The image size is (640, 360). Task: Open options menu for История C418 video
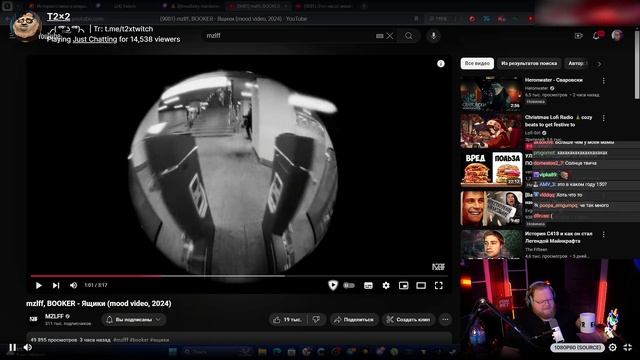(604, 234)
